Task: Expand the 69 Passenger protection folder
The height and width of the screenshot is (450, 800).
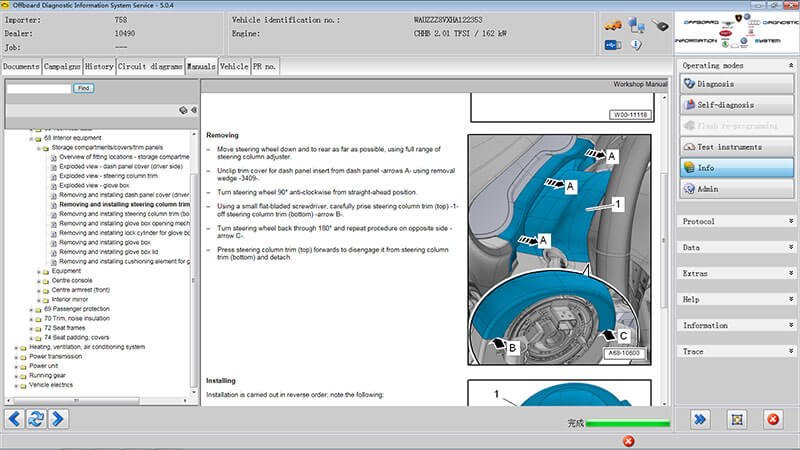Action: tap(31, 309)
